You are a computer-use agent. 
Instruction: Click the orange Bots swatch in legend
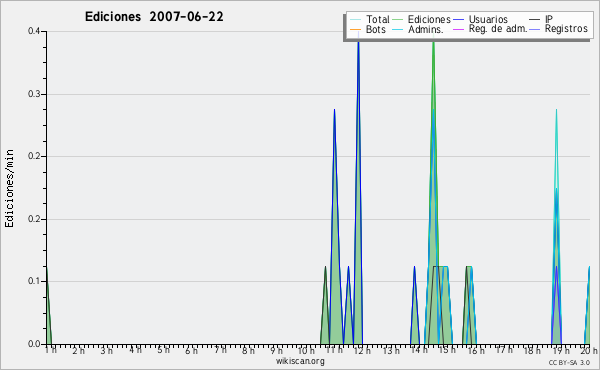point(355,29)
